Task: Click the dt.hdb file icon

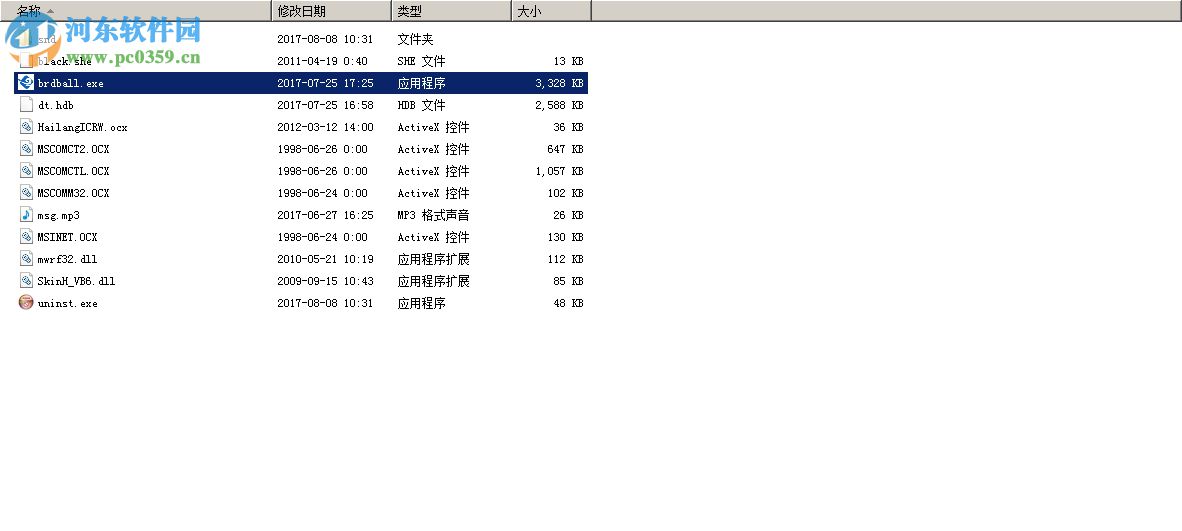Action: [x=26, y=105]
